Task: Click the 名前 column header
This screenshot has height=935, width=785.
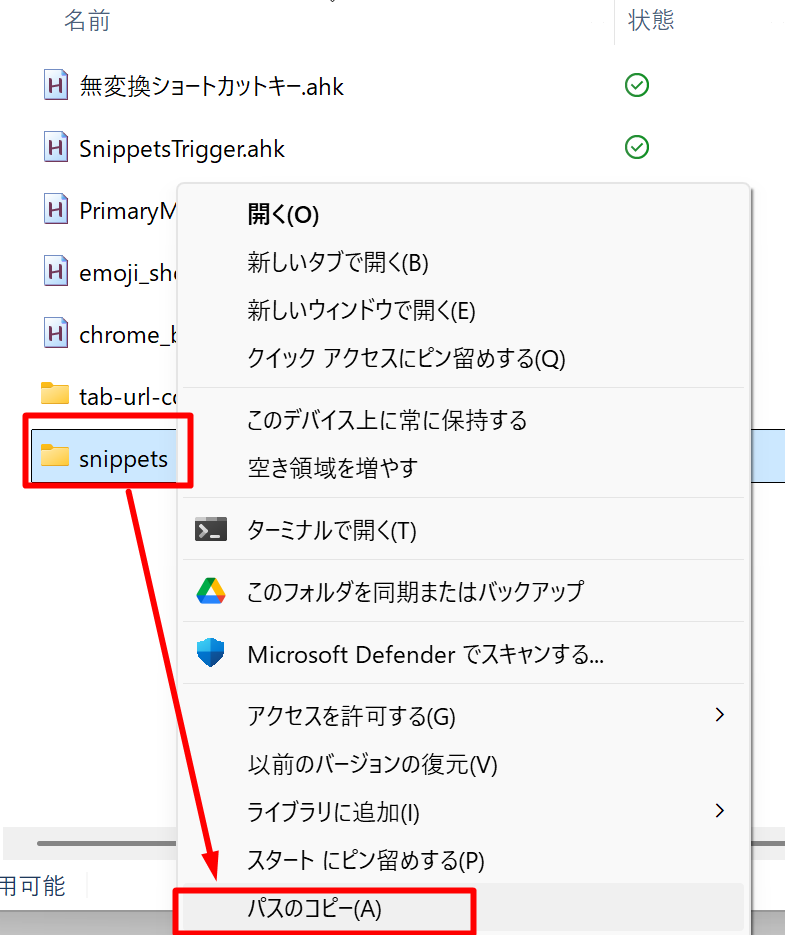Action: coord(87,20)
